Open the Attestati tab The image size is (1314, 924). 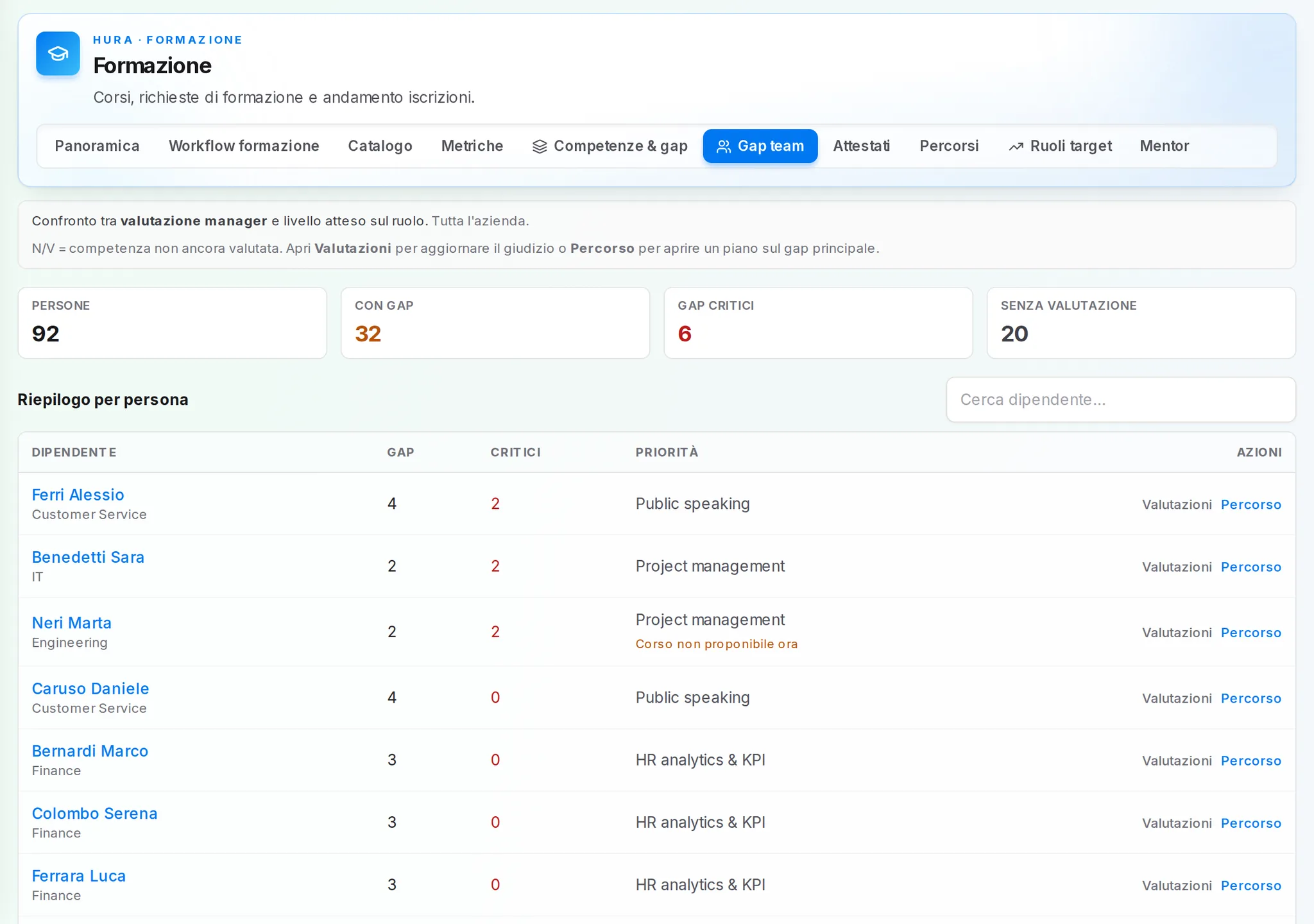coord(862,146)
